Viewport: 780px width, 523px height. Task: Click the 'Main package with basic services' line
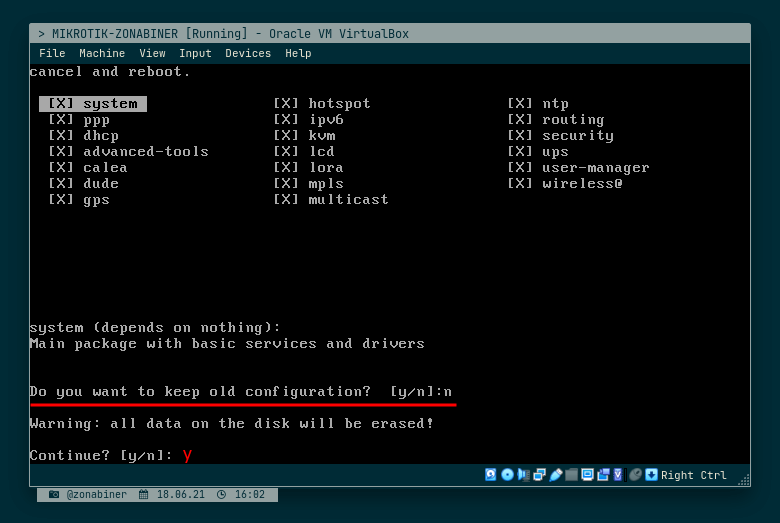point(227,343)
